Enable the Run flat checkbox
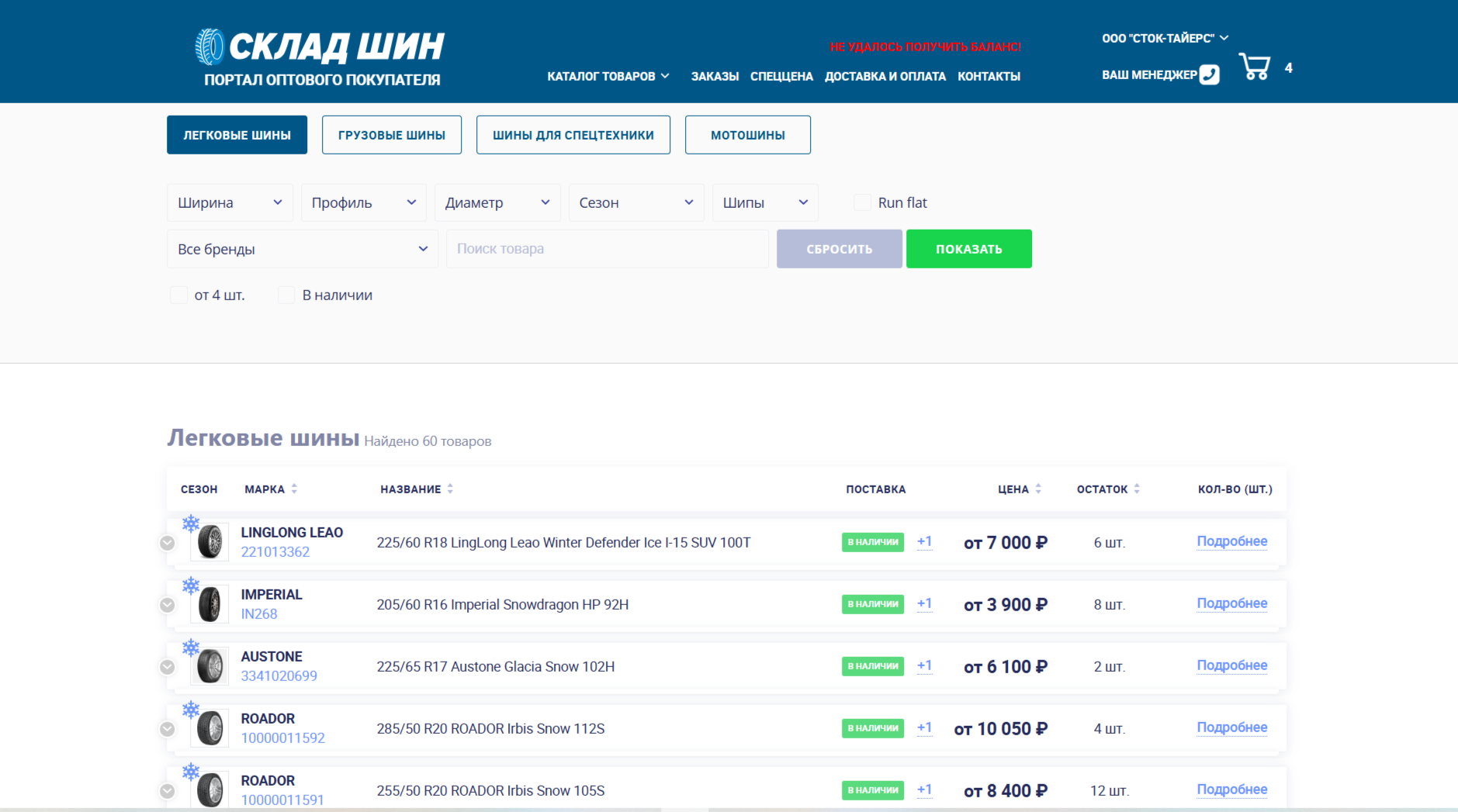The height and width of the screenshot is (812, 1458). point(862,202)
